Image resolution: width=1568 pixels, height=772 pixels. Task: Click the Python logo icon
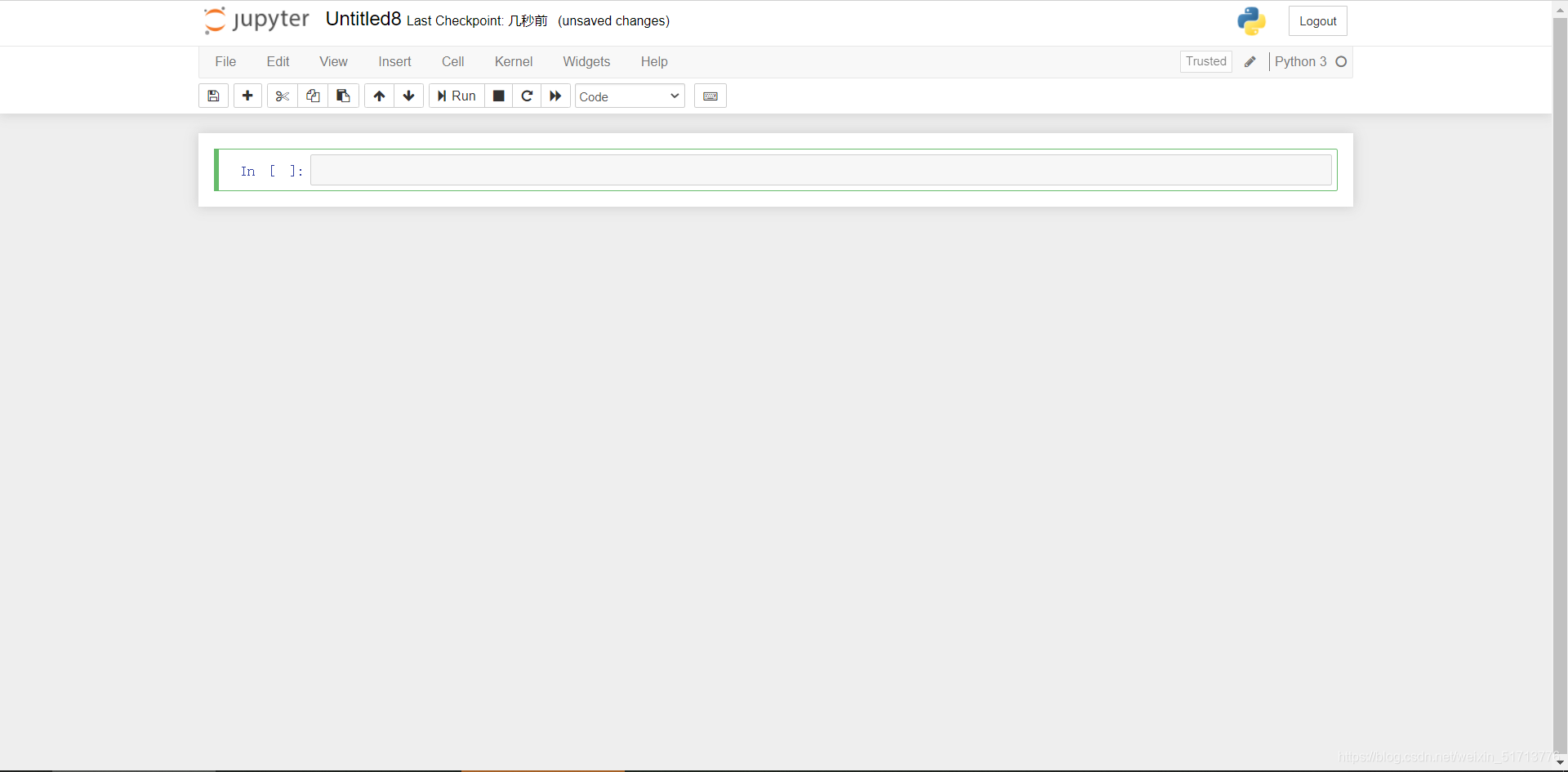tap(1251, 21)
